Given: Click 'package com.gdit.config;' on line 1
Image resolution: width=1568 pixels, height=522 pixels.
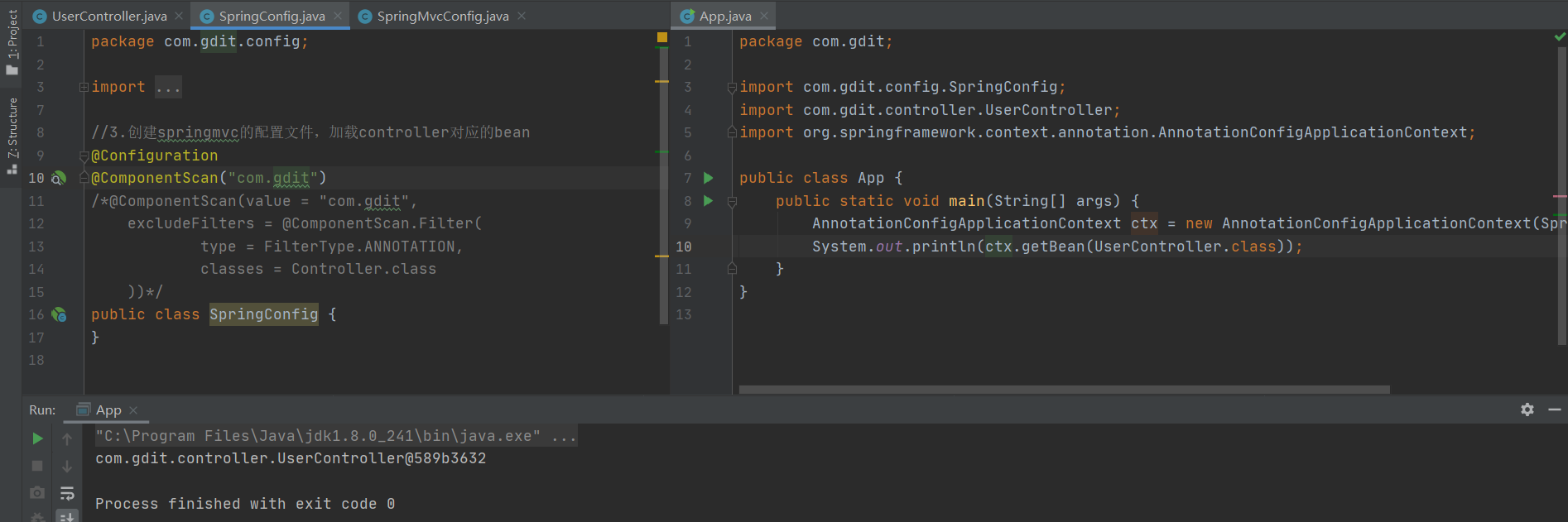Looking at the screenshot, I should (200, 41).
